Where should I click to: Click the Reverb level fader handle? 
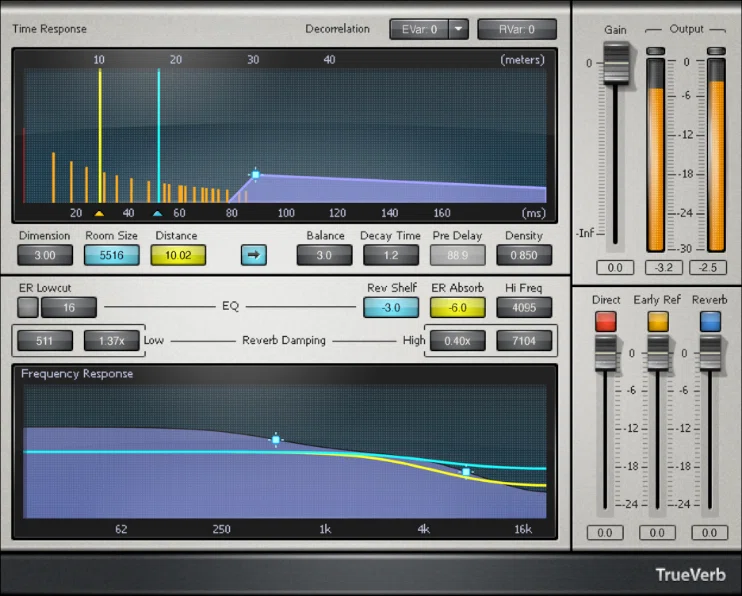click(x=710, y=353)
